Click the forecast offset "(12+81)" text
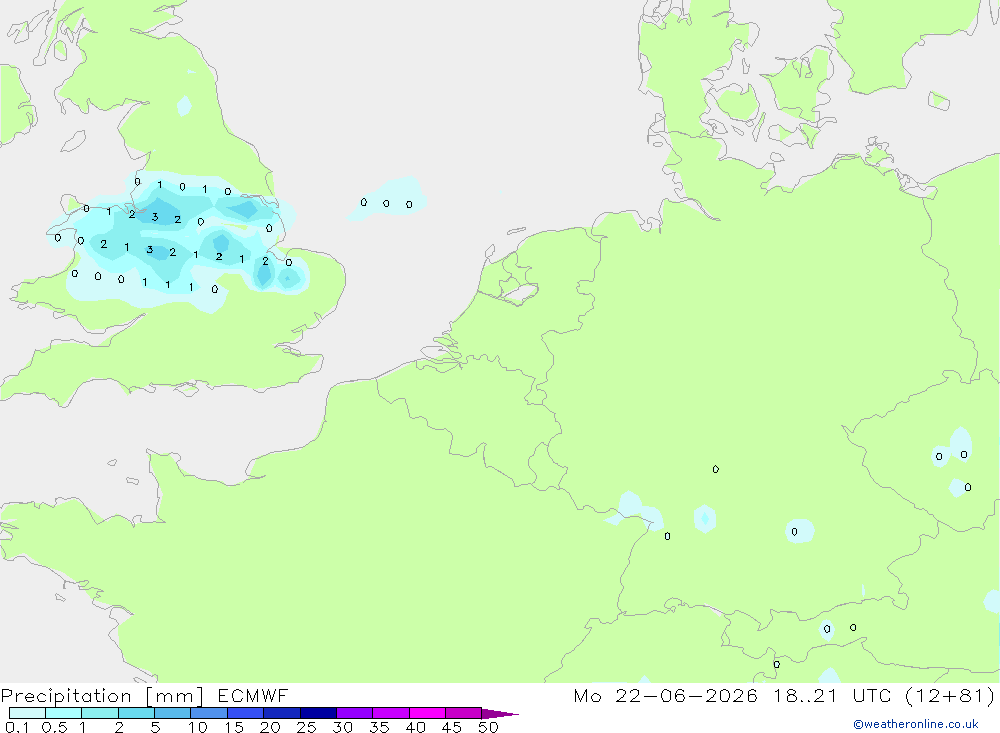The height and width of the screenshot is (733, 1000). (949, 696)
